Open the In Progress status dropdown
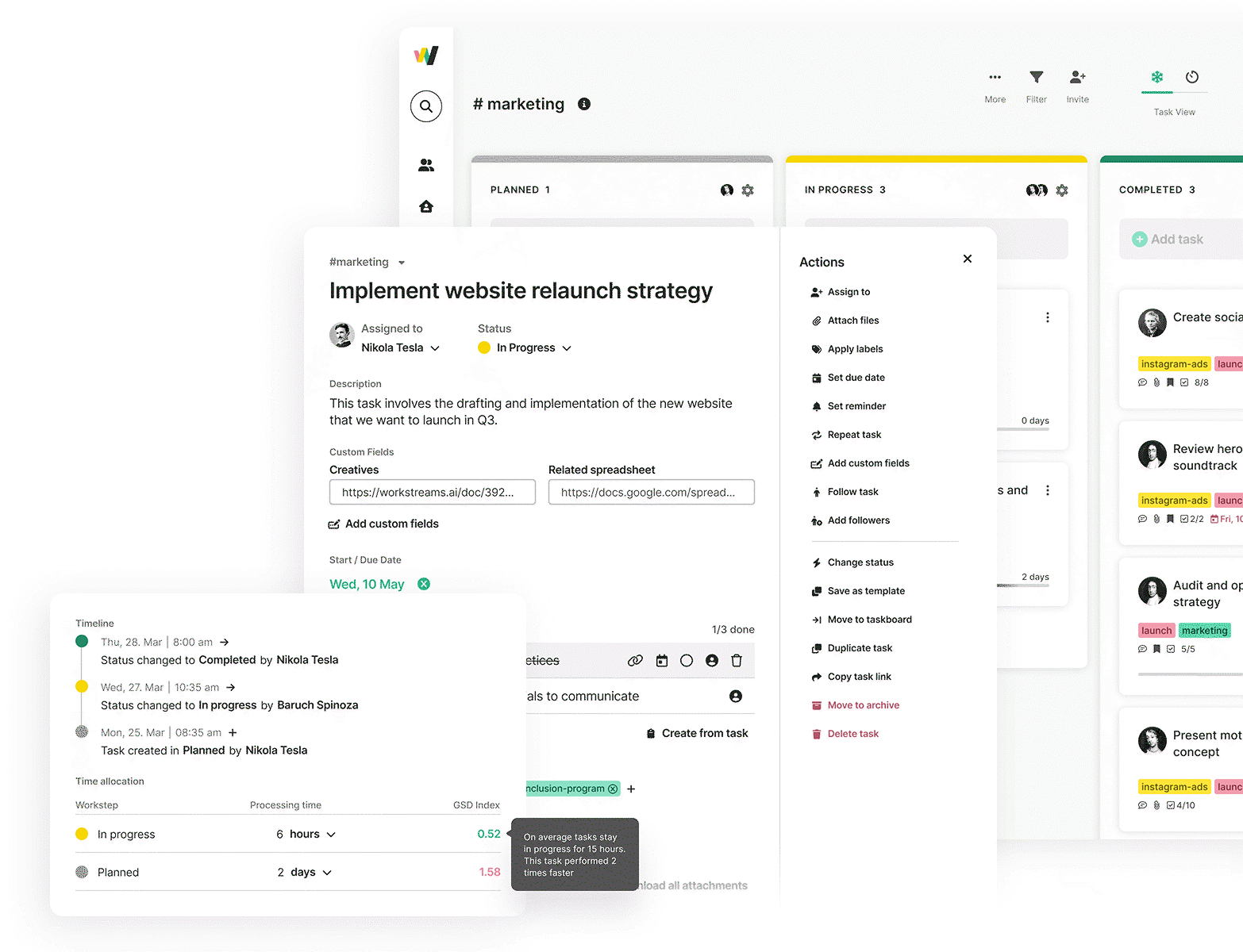Image resolution: width=1243 pixels, height=952 pixels. point(566,348)
